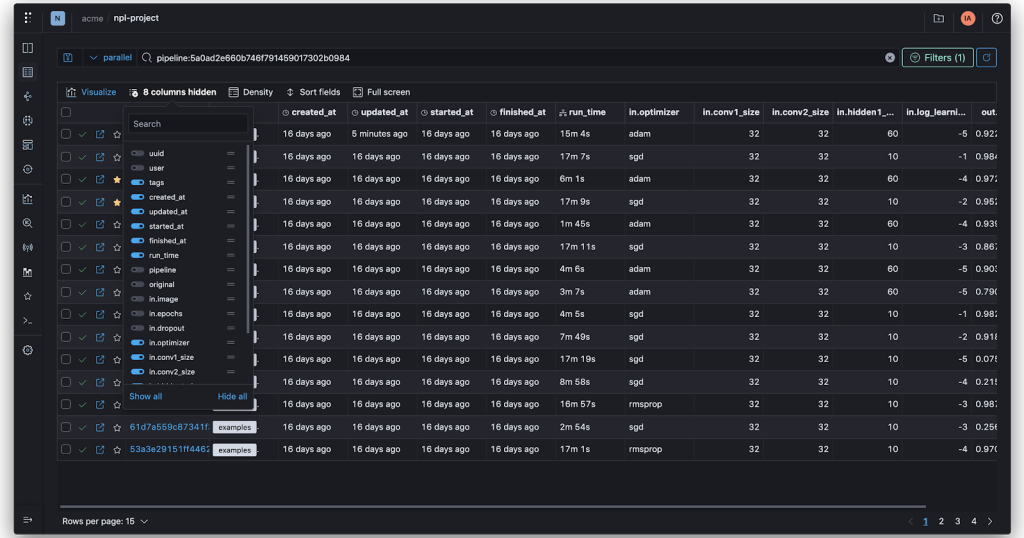1024x538 pixels.
Task: Open the settings gear in sidebar
Action: click(27, 350)
